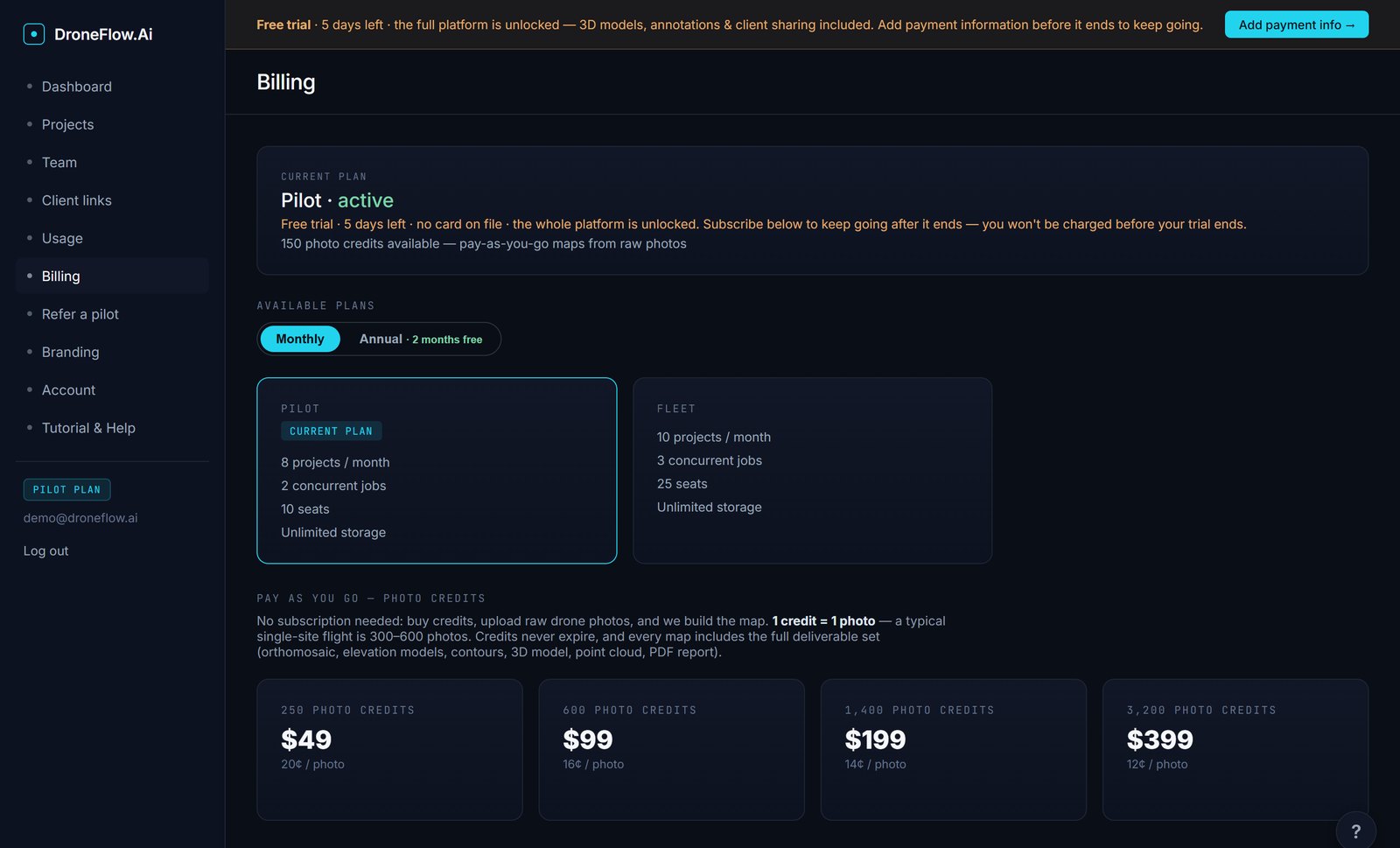Click '8 projects / month' on Pilot card

point(335,463)
